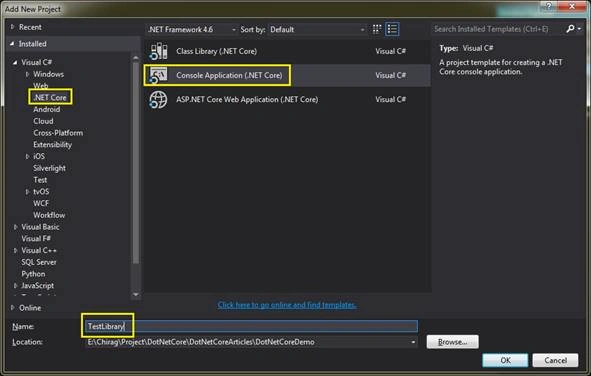Select the .NET Core category

pyautogui.click(x=50, y=98)
